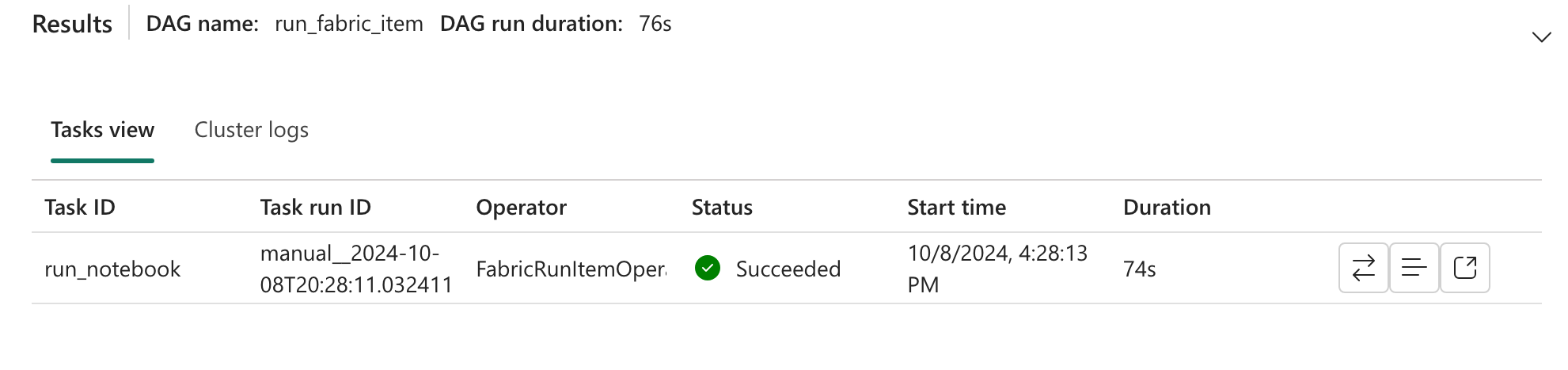Image resolution: width=1568 pixels, height=370 pixels.
Task: Click the Status column header
Action: tap(722, 208)
